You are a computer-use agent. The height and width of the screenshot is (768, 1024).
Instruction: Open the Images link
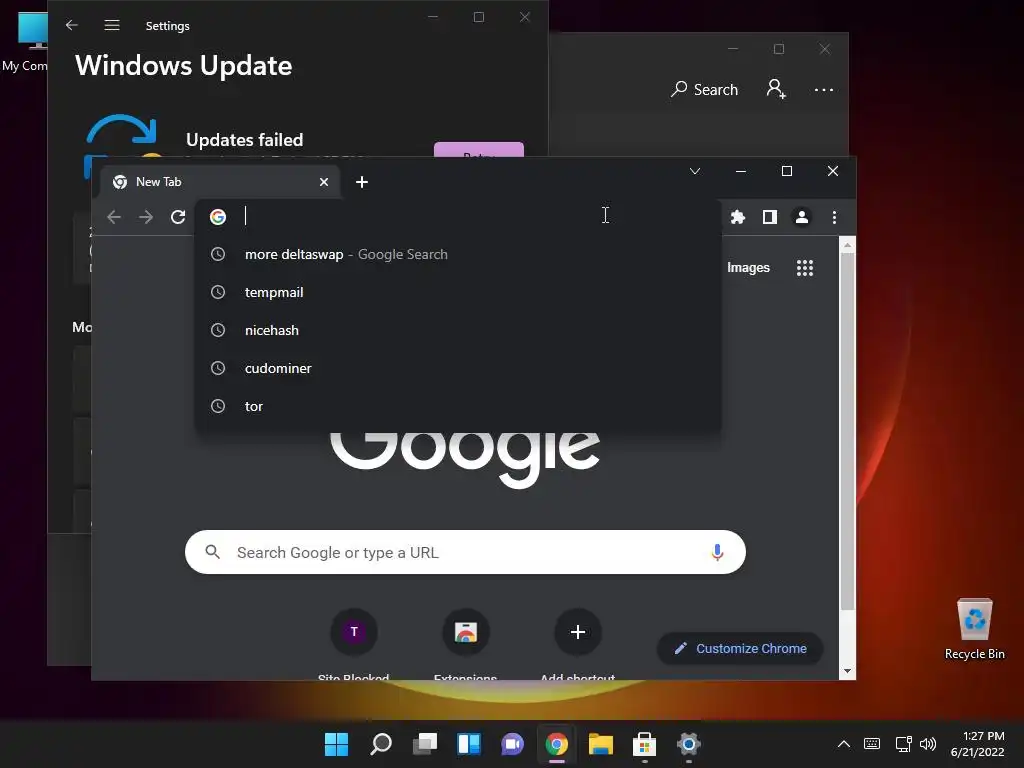point(748,268)
